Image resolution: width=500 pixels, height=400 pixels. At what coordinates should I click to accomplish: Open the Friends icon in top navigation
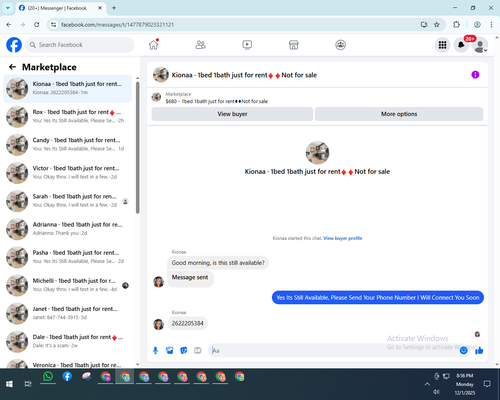(x=200, y=45)
